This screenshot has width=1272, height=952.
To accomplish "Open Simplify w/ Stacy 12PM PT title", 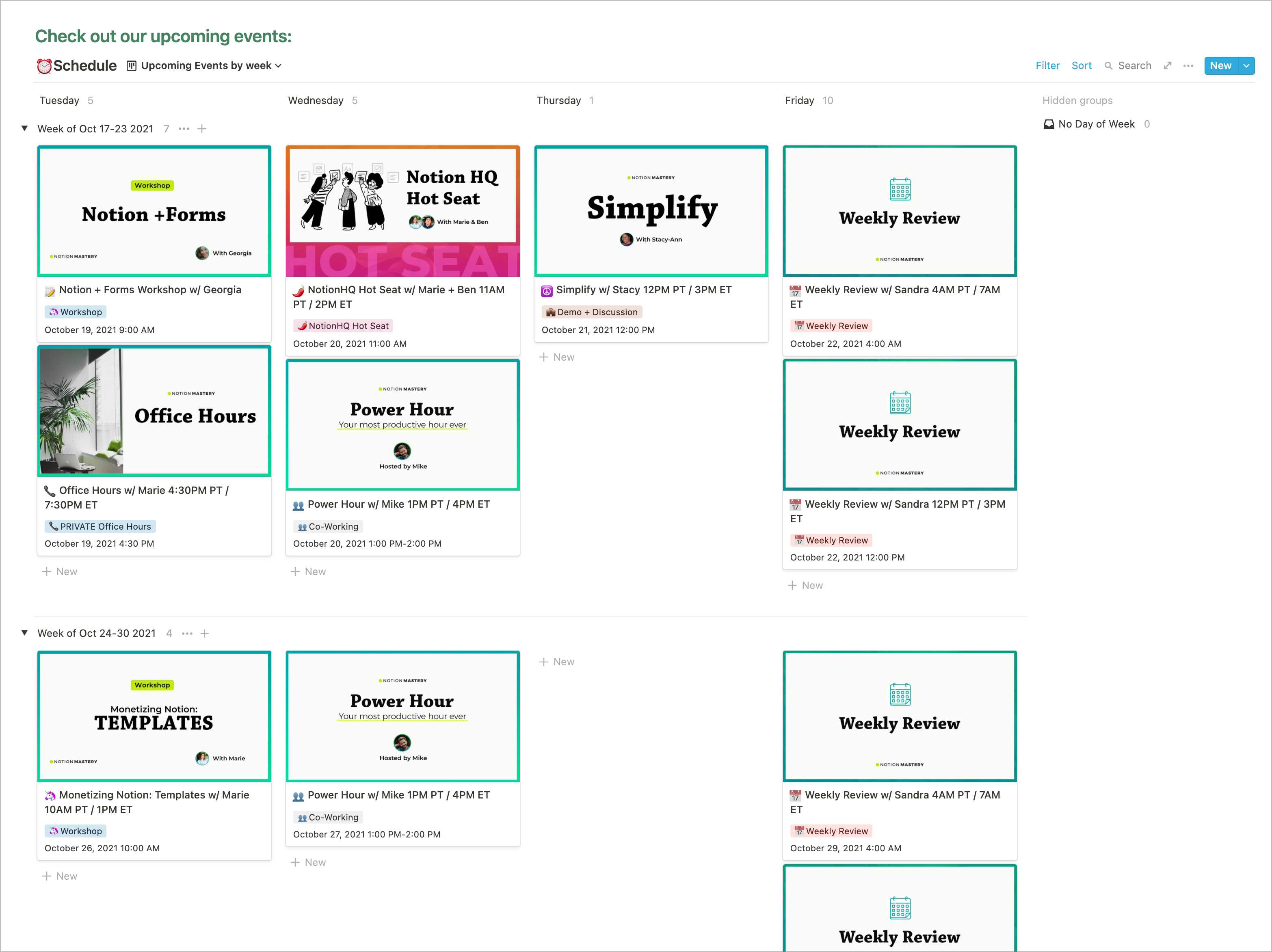I will point(644,290).
